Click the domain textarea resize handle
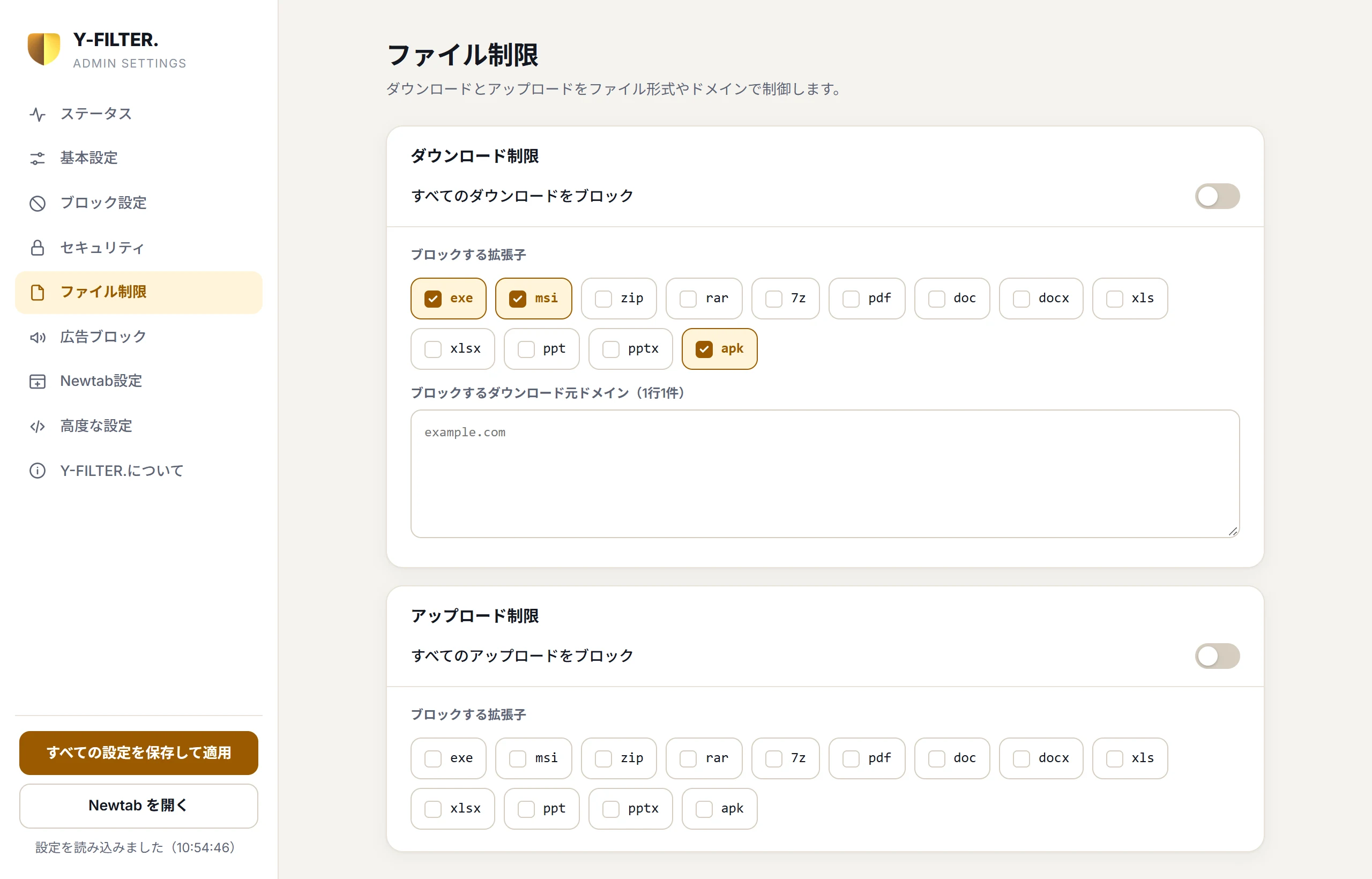 click(x=1233, y=531)
